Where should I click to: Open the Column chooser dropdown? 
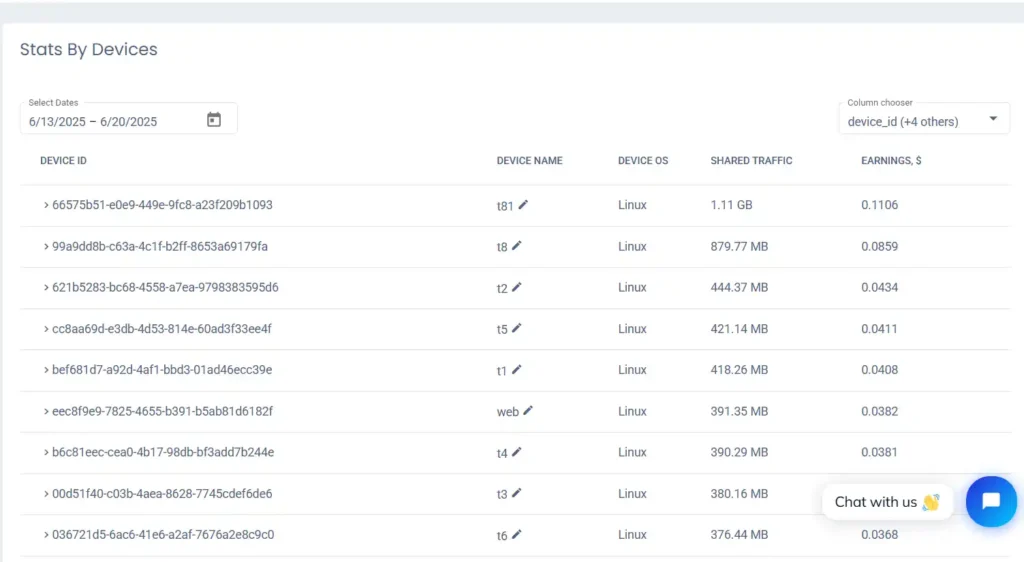[x=924, y=119]
